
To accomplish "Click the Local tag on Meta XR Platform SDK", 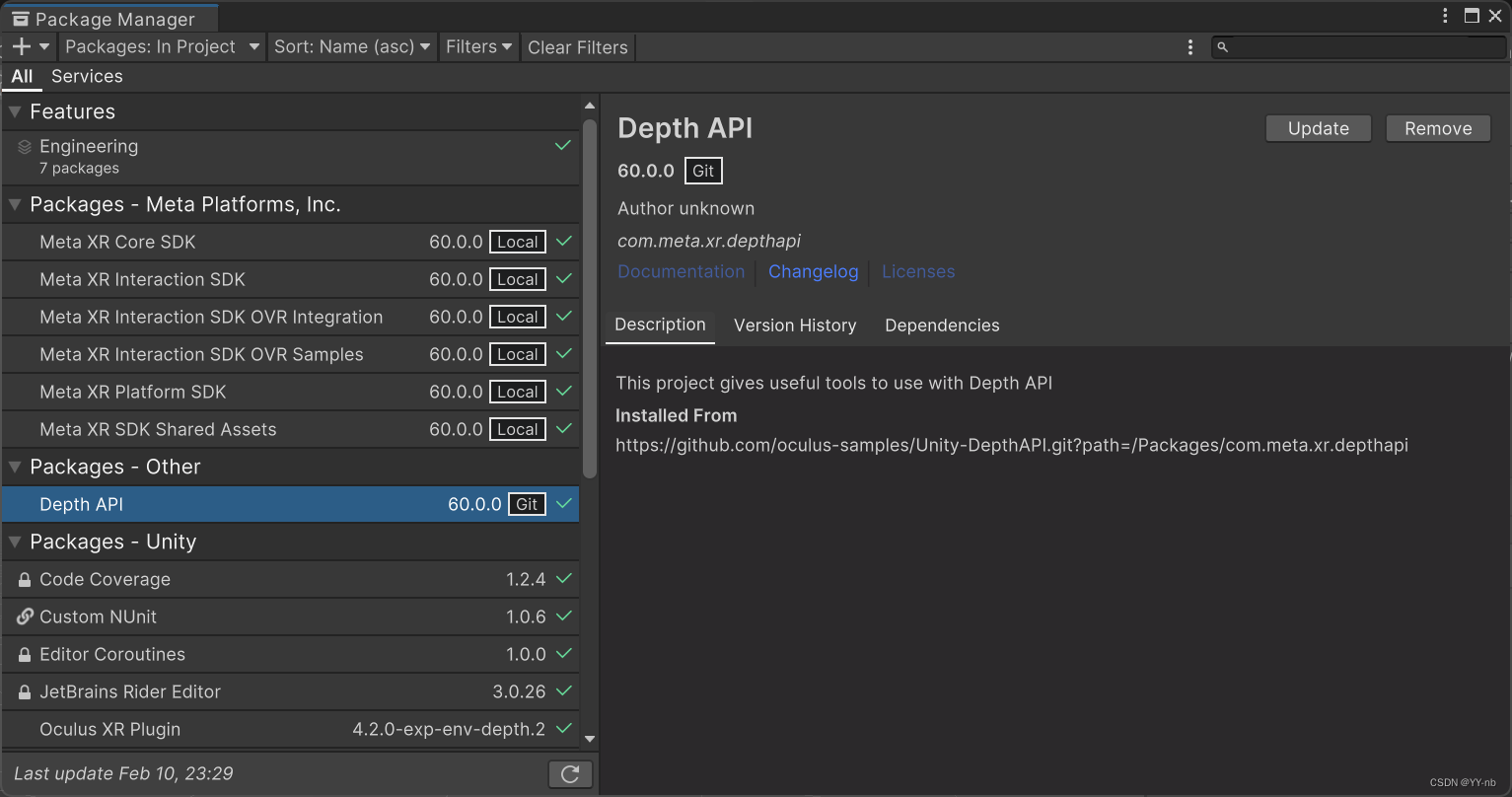I will click(x=518, y=392).
